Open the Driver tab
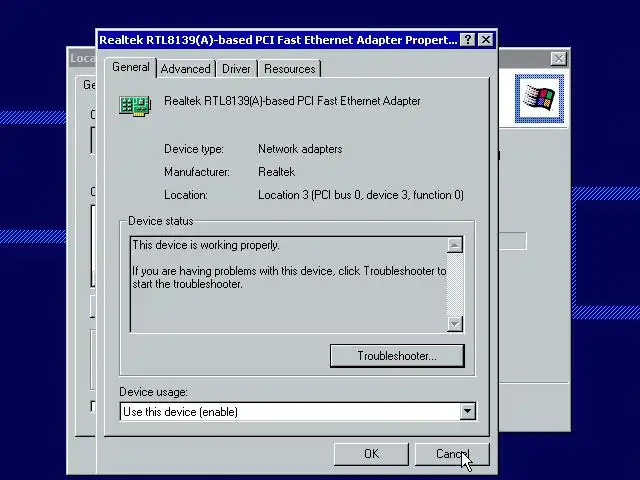 pos(236,69)
